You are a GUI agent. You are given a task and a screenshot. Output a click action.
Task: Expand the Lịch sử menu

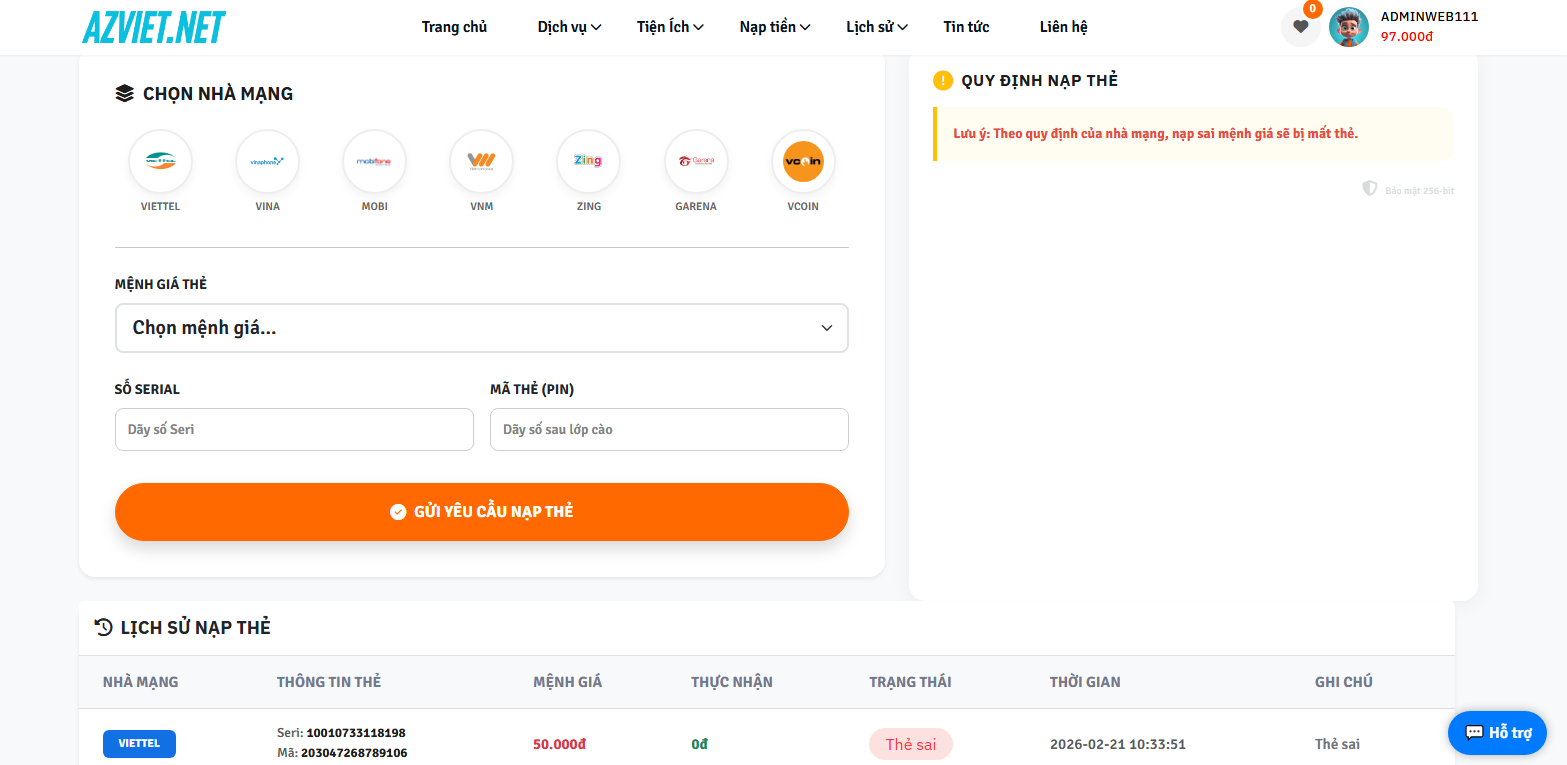pos(876,27)
